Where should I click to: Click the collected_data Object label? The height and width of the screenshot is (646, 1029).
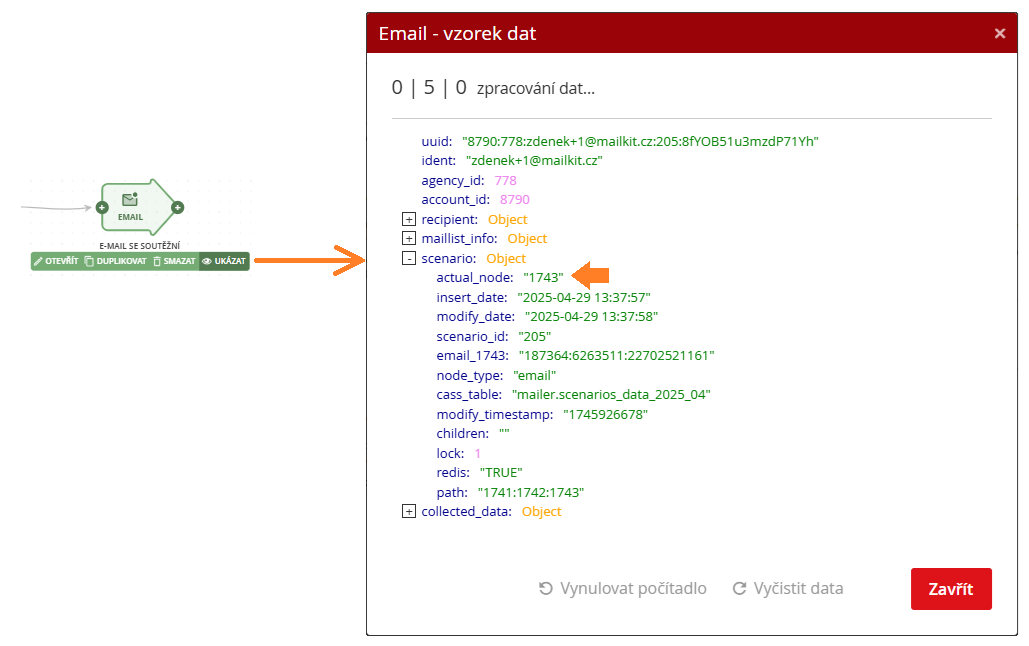(541, 511)
